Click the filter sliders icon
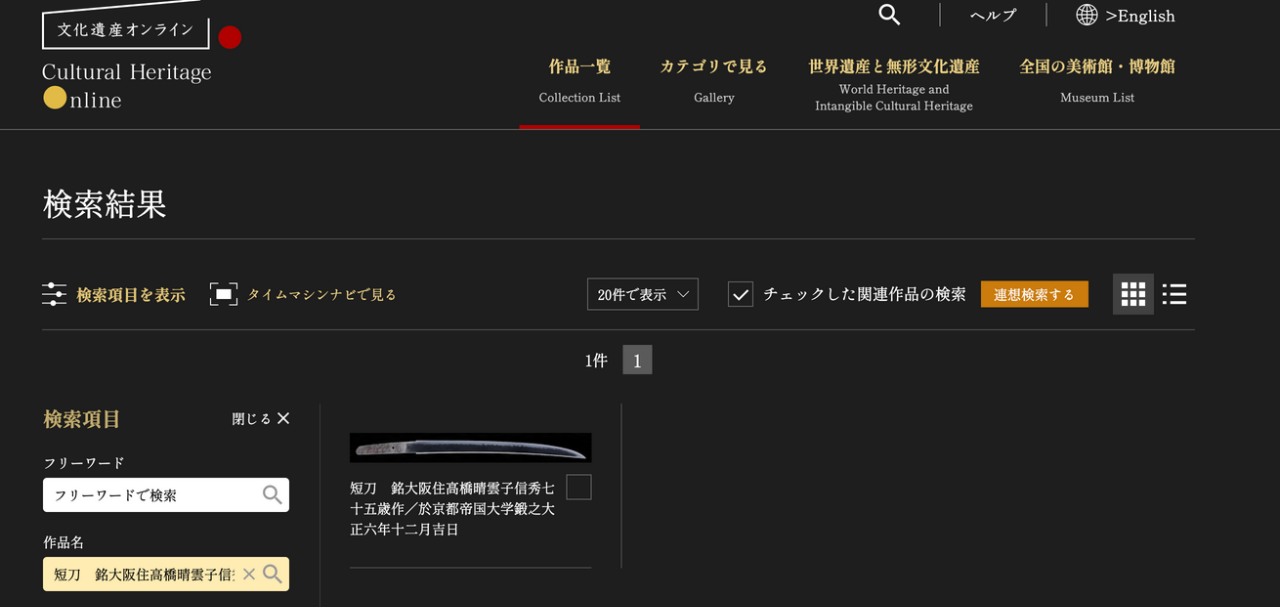 pyautogui.click(x=54, y=294)
